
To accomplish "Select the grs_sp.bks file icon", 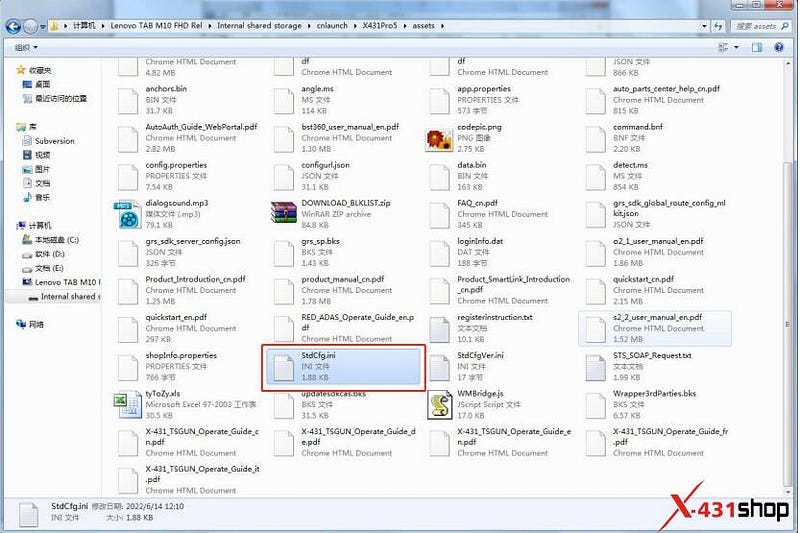I will [284, 252].
